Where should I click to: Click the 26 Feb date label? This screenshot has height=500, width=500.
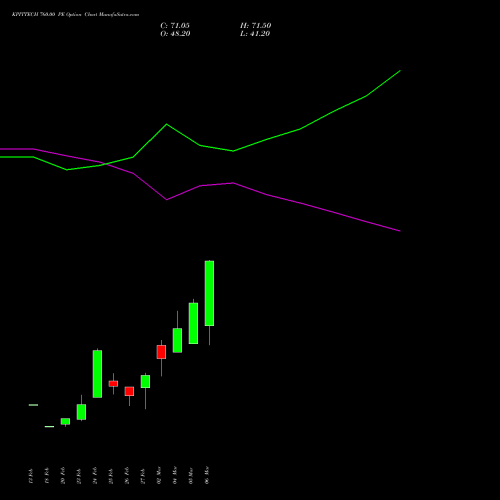click(x=127, y=475)
